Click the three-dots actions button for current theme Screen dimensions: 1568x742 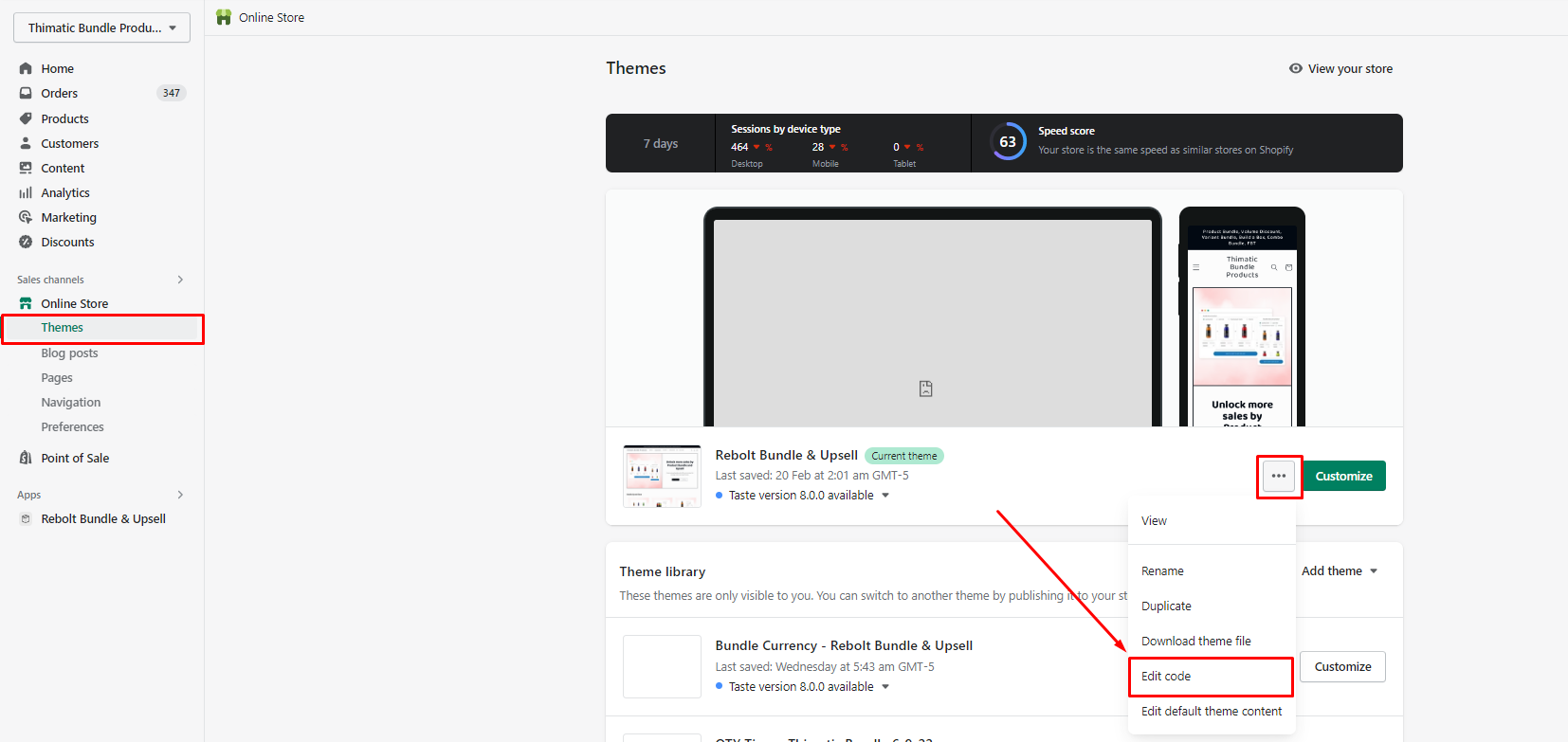tap(1279, 476)
